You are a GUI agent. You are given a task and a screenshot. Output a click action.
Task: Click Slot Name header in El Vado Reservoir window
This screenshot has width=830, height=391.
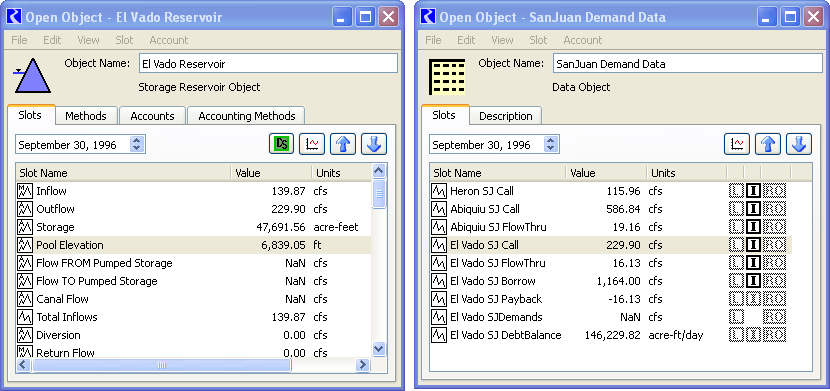pos(123,173)
